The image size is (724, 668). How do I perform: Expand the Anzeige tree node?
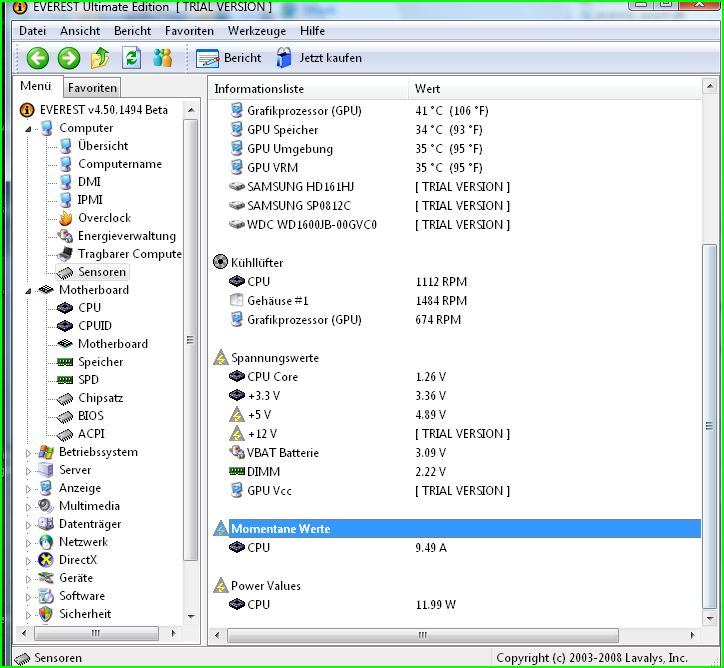[28, 489]
